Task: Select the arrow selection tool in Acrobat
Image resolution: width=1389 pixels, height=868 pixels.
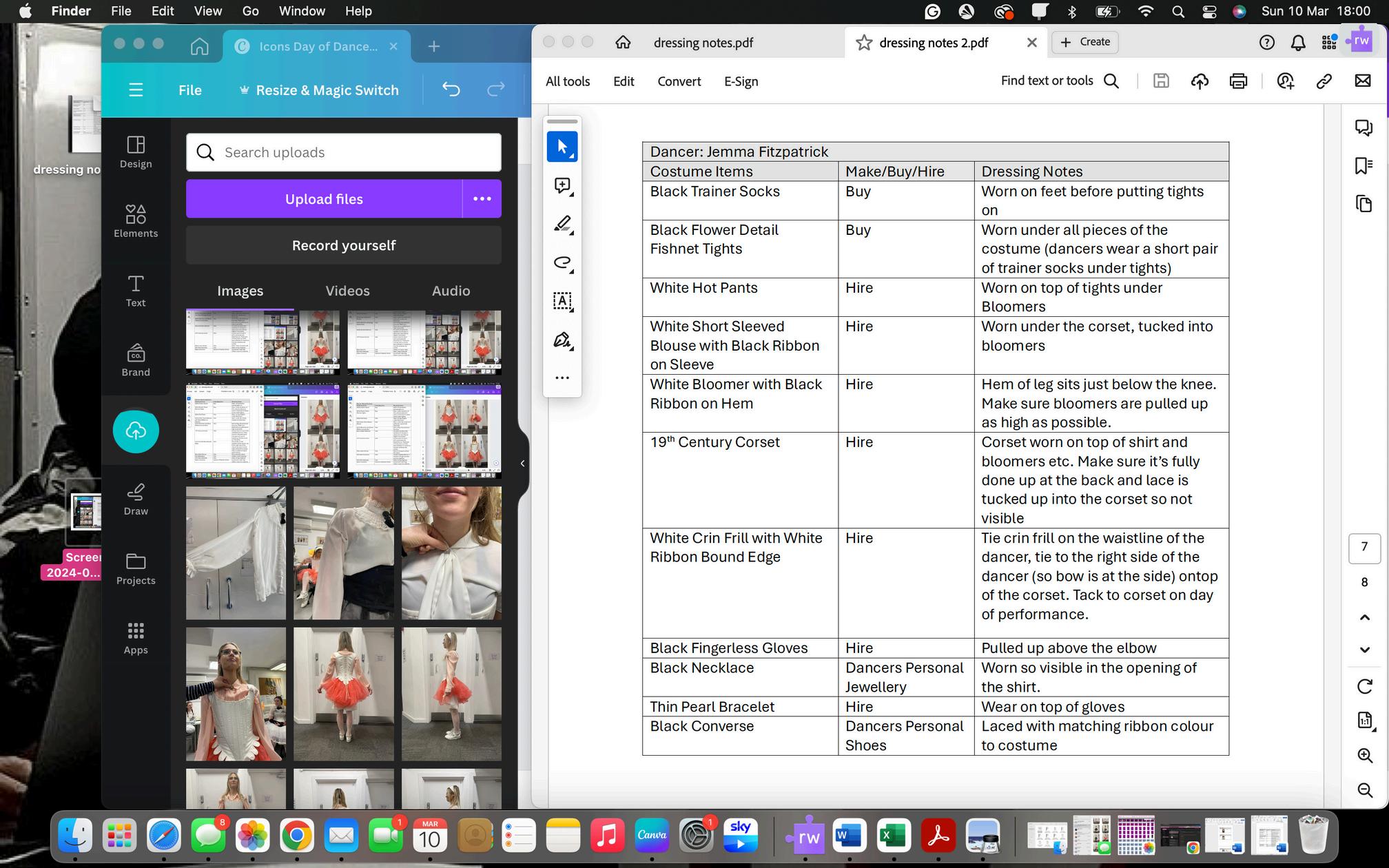Action: click(562, 147)
